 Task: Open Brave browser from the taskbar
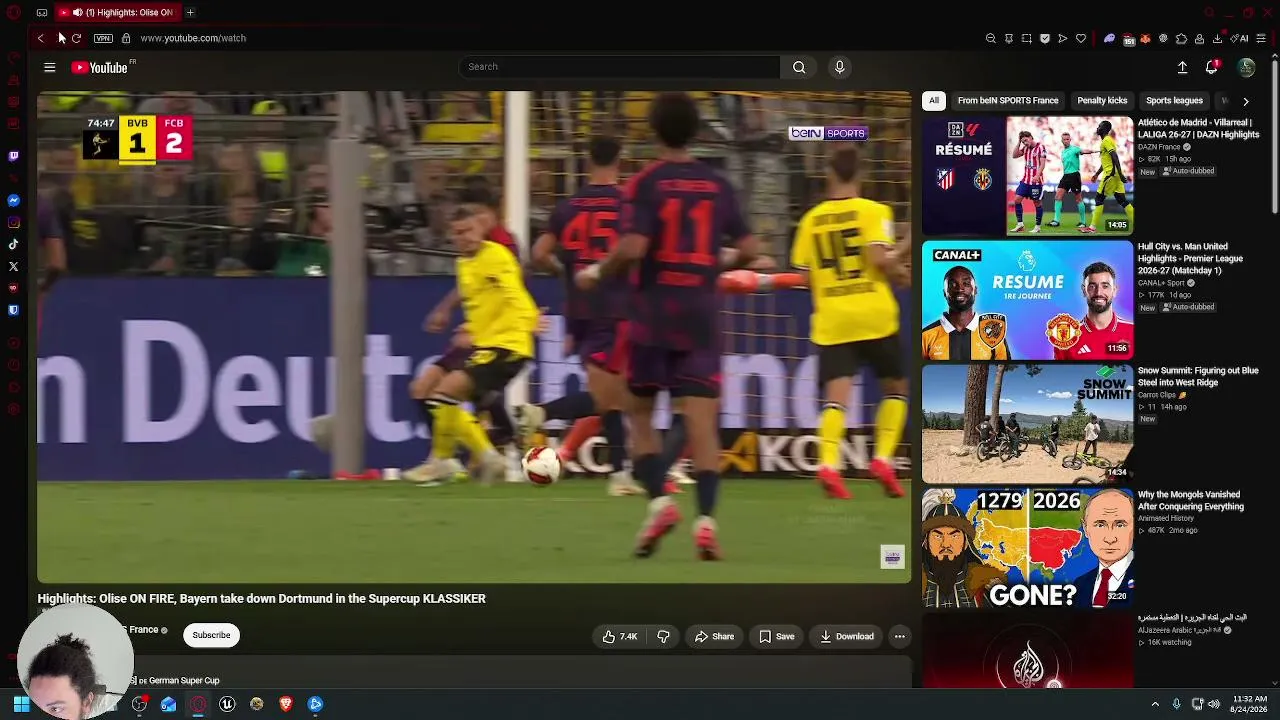click(286, 704)
